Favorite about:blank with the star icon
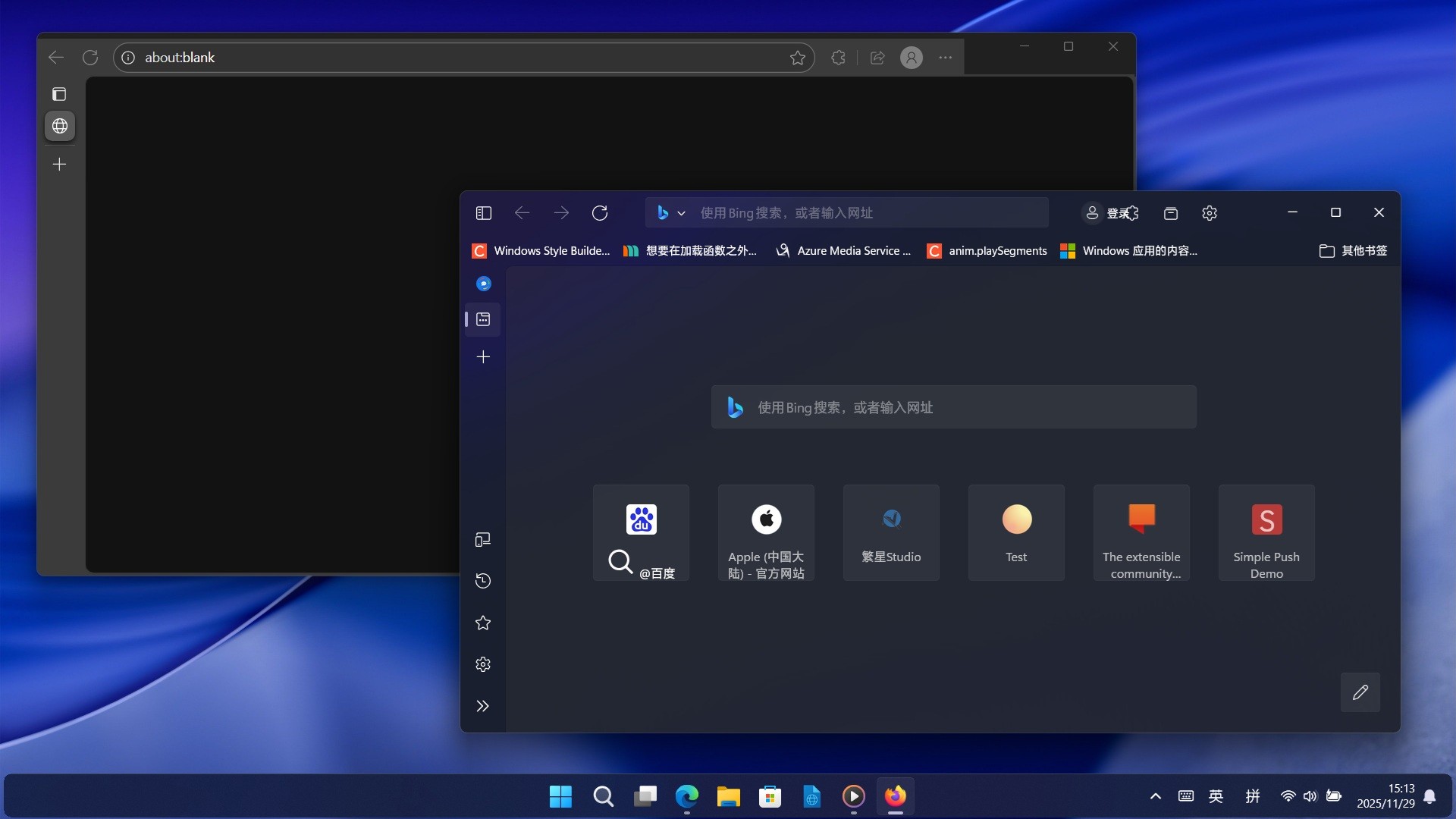 click(797, 58)
